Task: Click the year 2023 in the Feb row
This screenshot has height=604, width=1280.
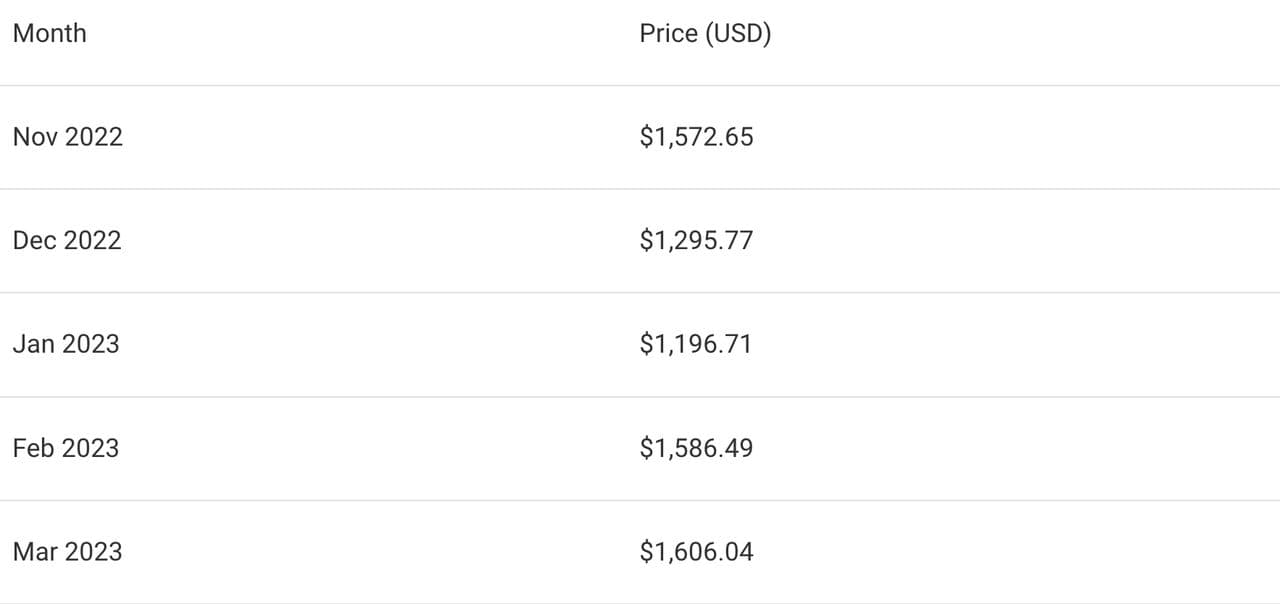Action: [x=90, y=448]
